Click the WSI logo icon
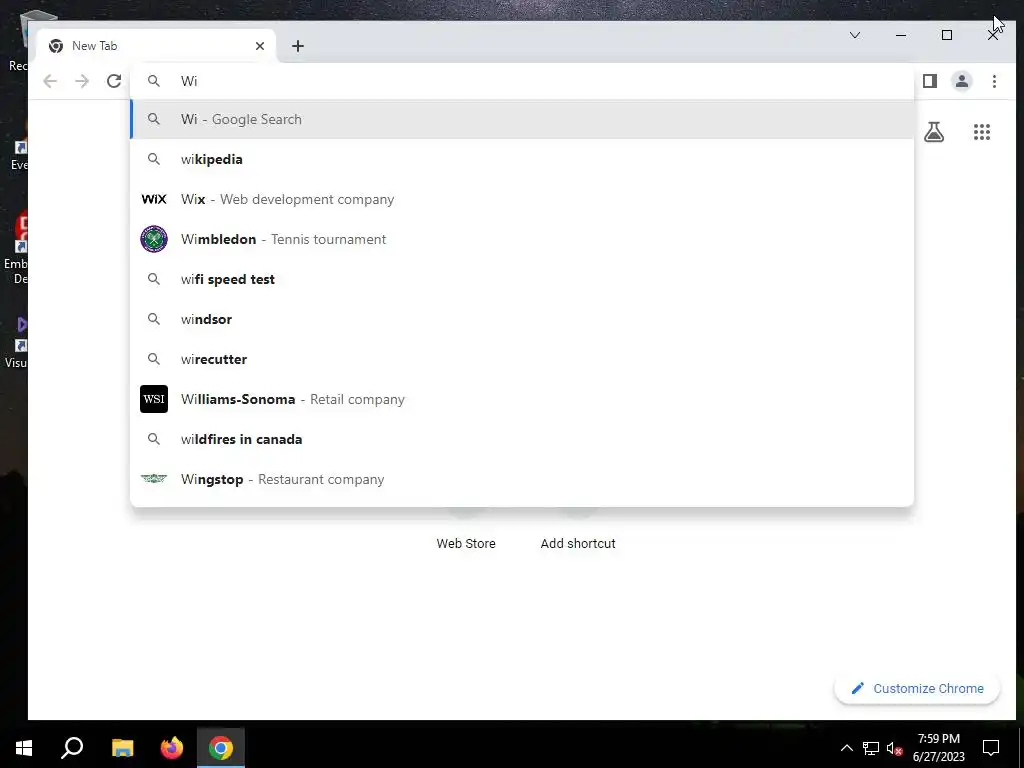 point(154,399)
